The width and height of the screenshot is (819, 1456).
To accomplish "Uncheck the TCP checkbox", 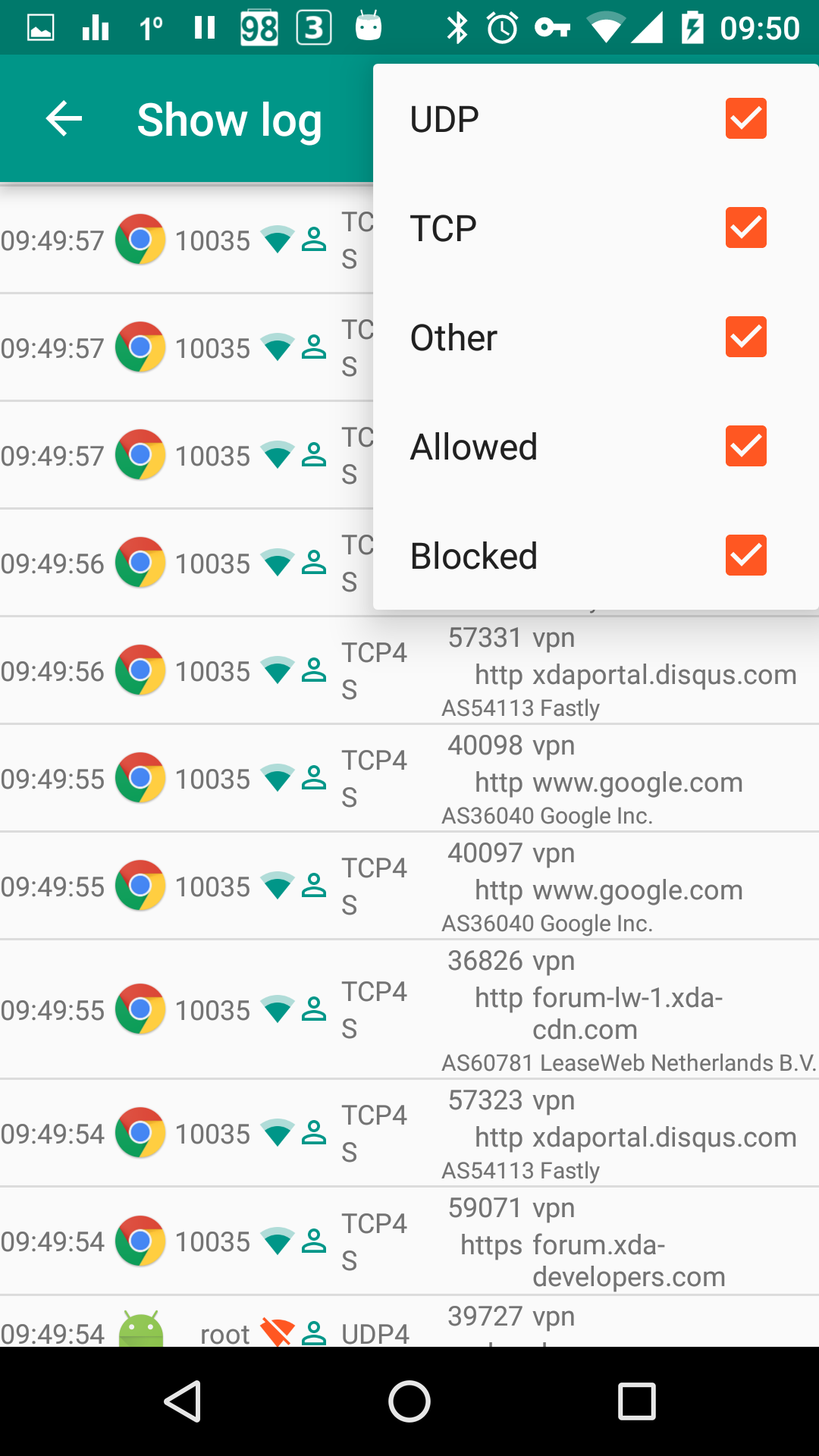I will click(x=746, y=227).
